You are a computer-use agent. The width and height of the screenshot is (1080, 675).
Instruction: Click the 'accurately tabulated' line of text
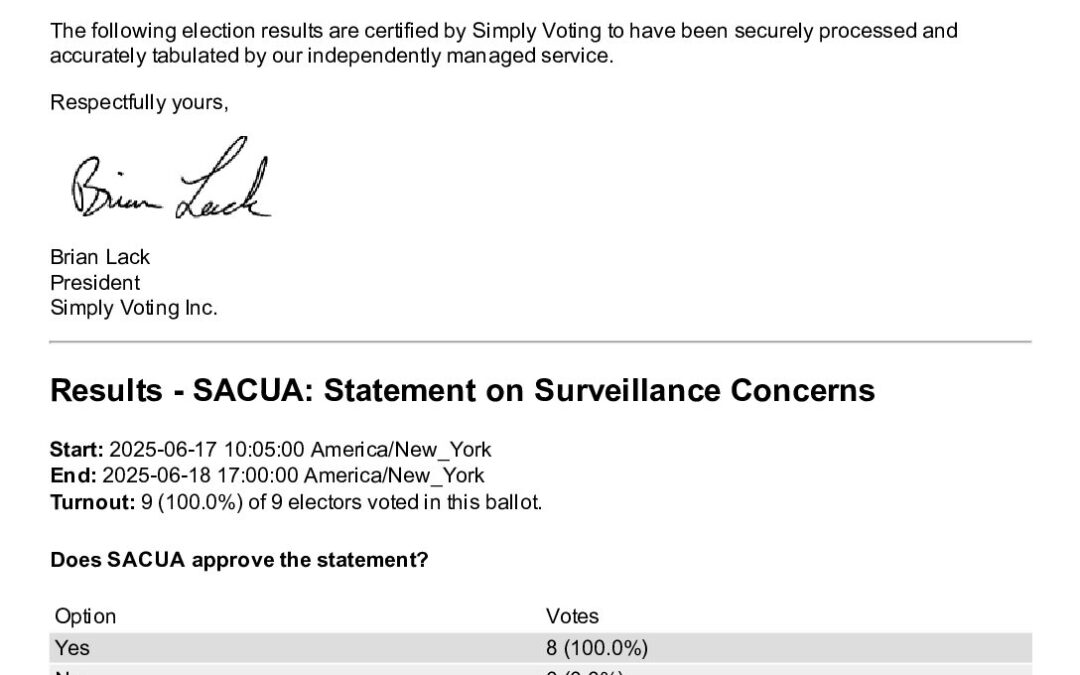click(331, 56)
